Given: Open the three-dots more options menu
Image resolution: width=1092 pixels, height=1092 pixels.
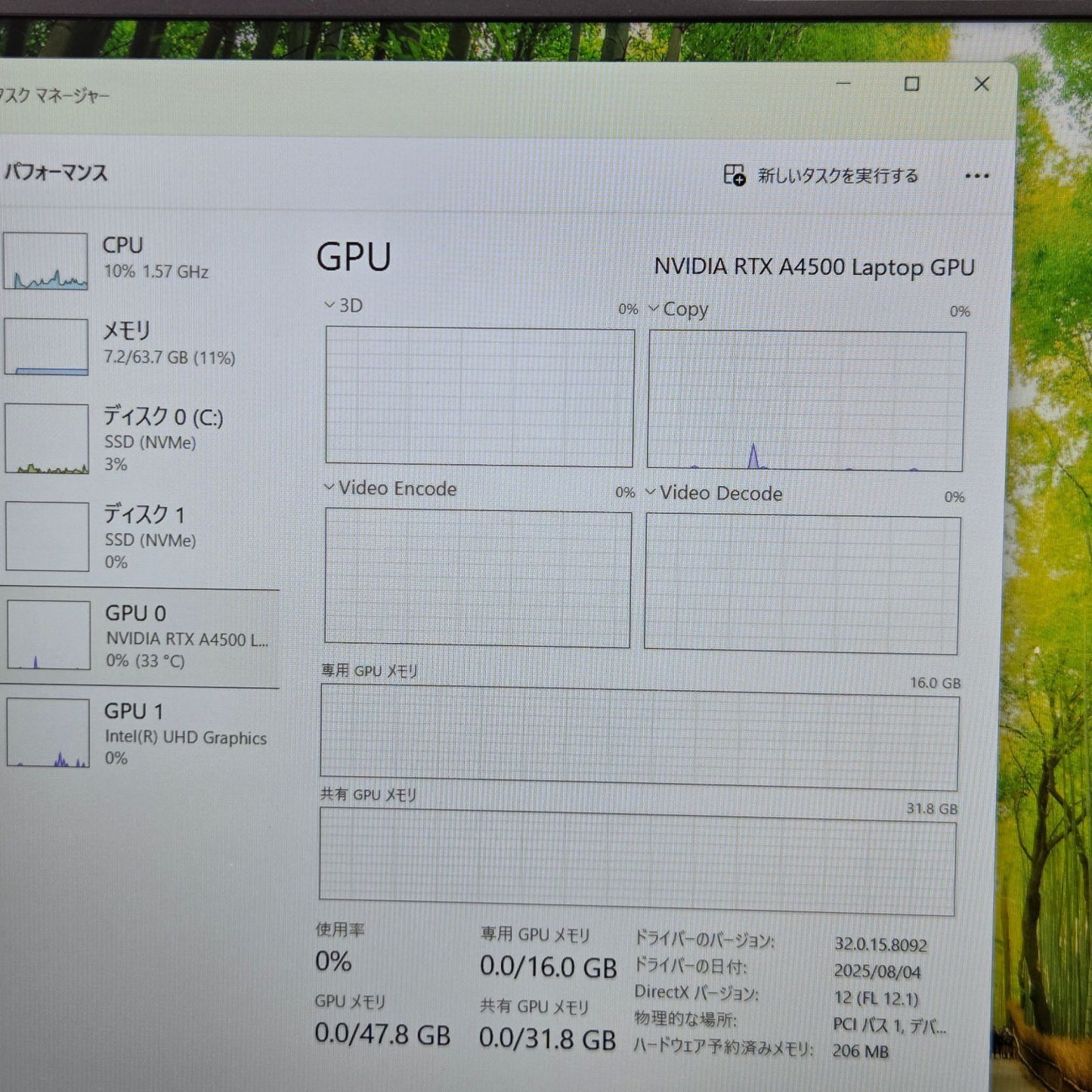Looking at the screenshot, I should pos(976,177).
